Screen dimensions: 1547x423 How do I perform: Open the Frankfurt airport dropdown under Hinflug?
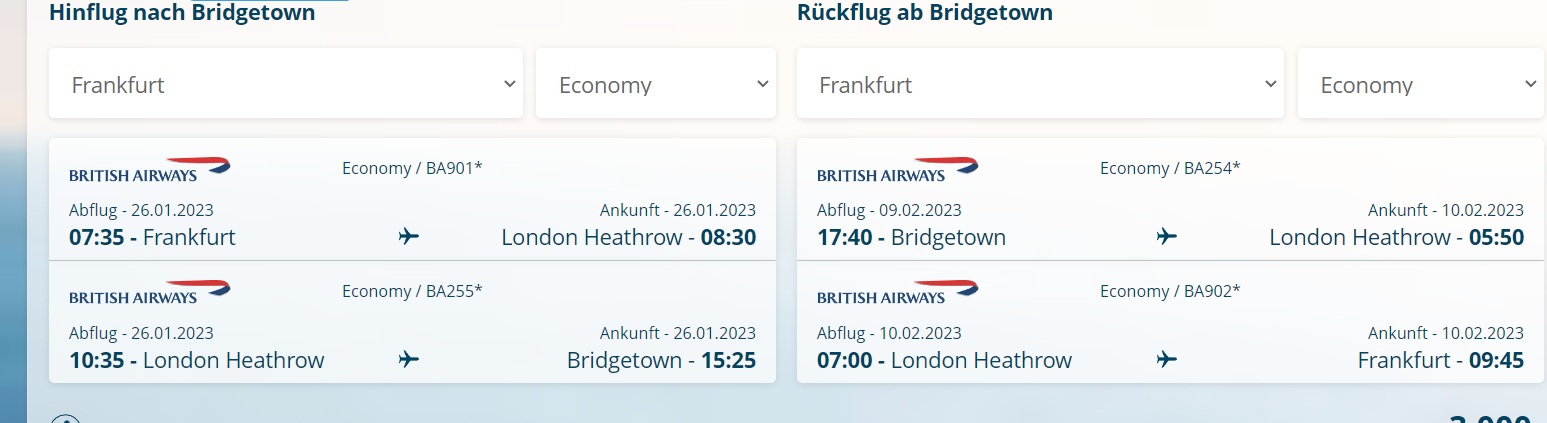285,84
